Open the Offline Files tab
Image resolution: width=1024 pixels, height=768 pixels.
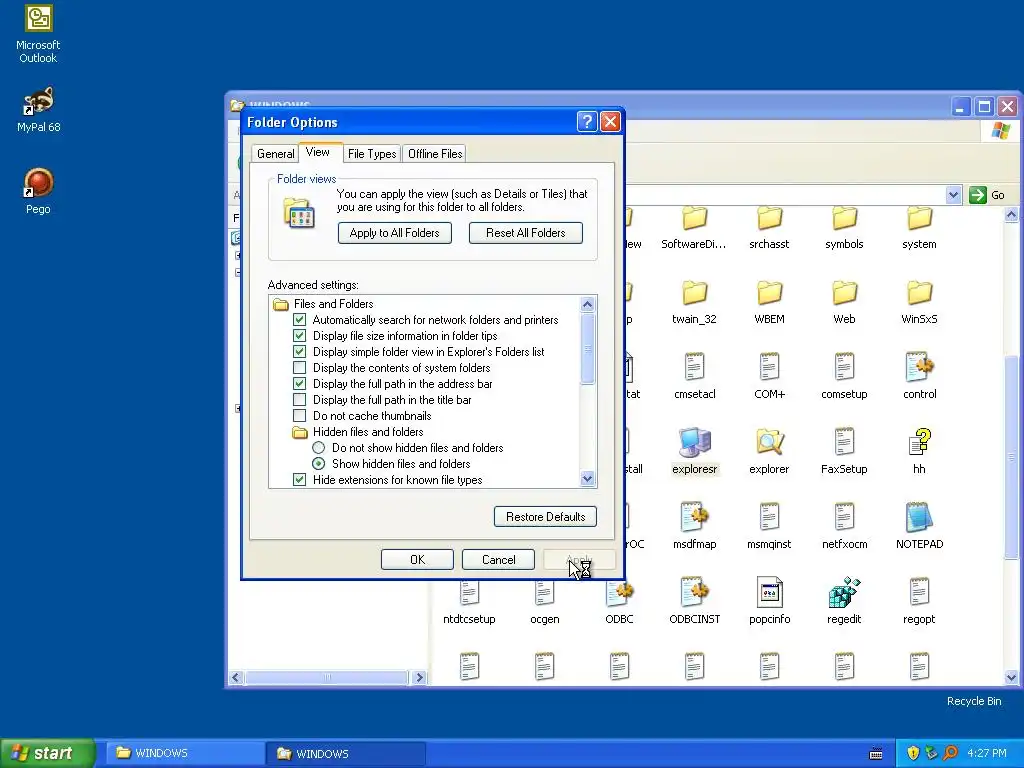click(434, 153)
